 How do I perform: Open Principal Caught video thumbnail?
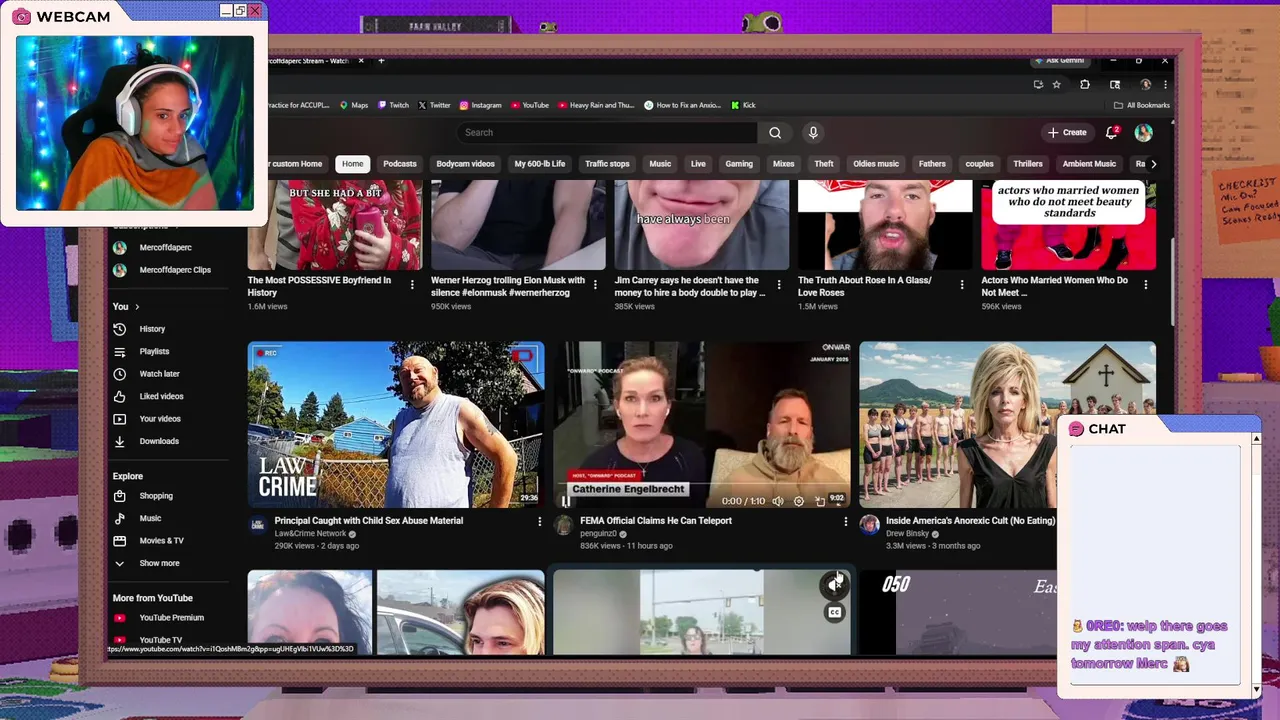pyautogui.click(x=396, y=425)
